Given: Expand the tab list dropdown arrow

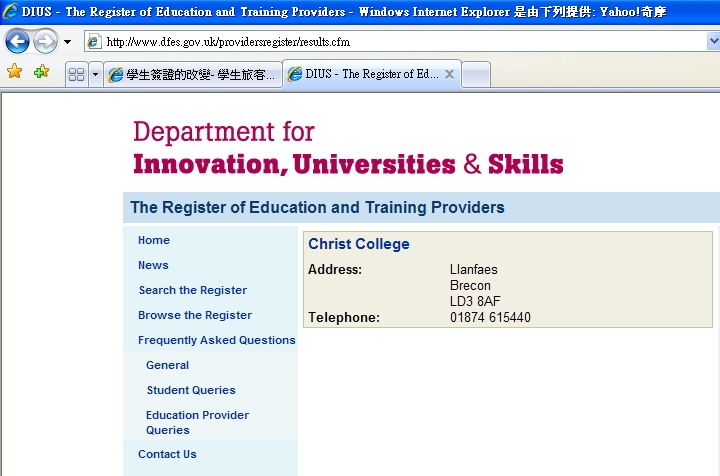Looking at the screenshot, I should [96, 74].
